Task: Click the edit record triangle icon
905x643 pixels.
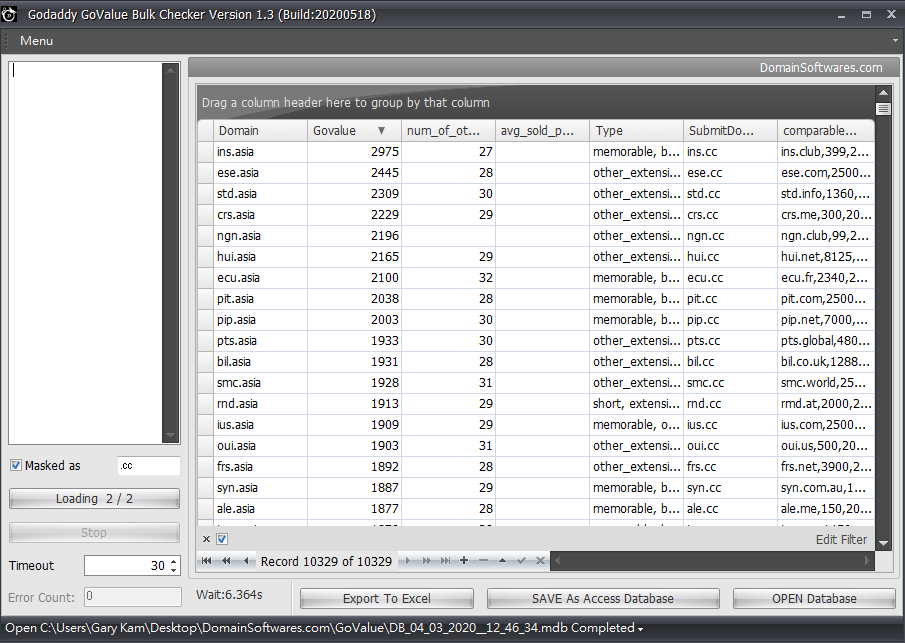Action: coord(502,560)
